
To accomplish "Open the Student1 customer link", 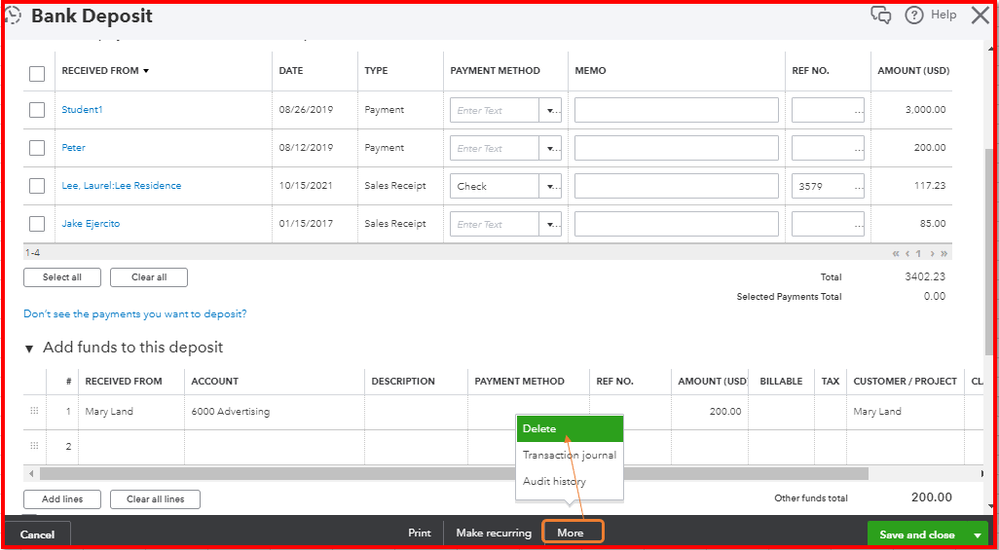I will click(82, 110).
